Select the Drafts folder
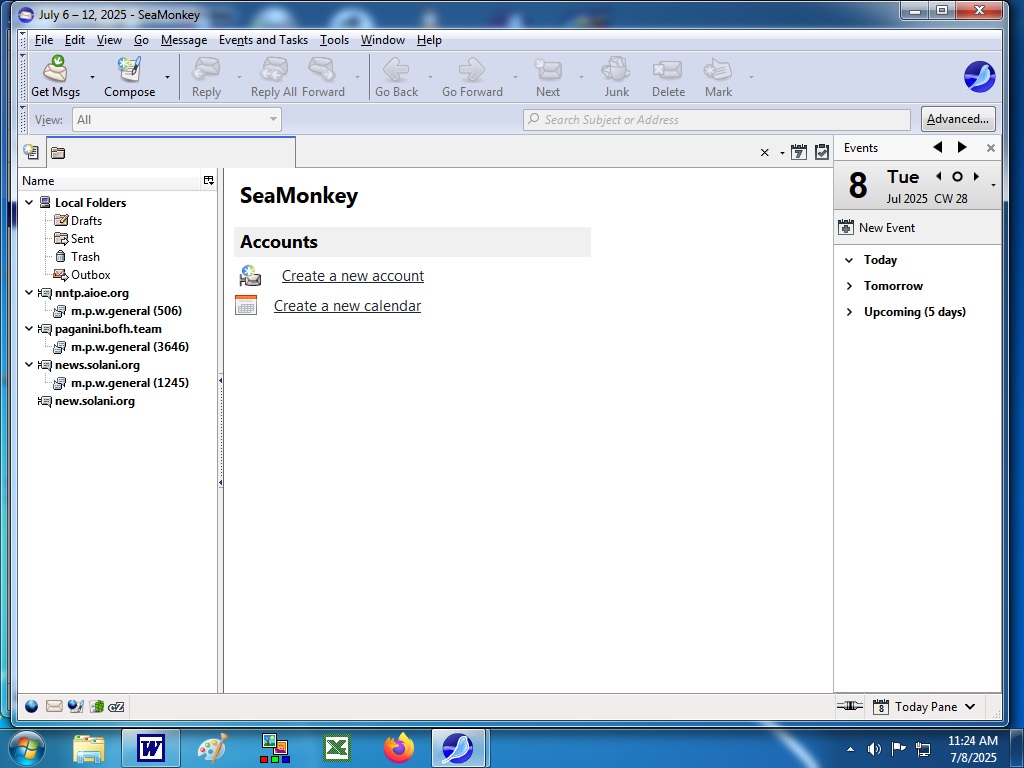The image size is (1024, 768). [x=86, y=221]
